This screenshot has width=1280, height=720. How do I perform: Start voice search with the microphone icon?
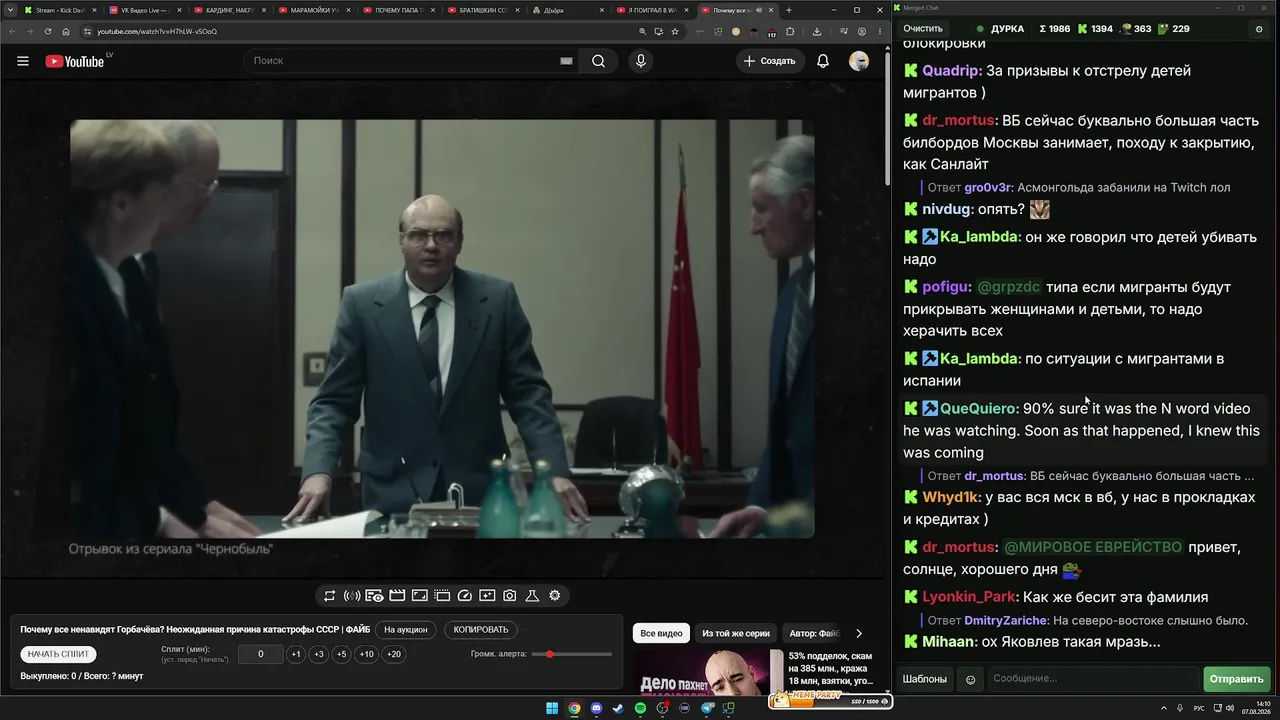click(641, 61)
